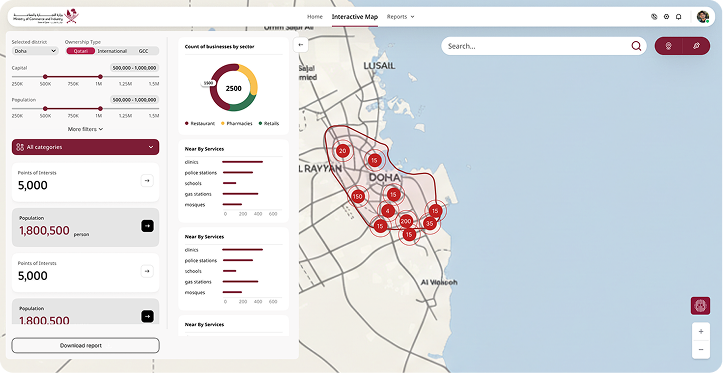The width and height of the screenshot is (723, 373).
Task: Click the 2500 total in the donut chart
Action: 233,89
